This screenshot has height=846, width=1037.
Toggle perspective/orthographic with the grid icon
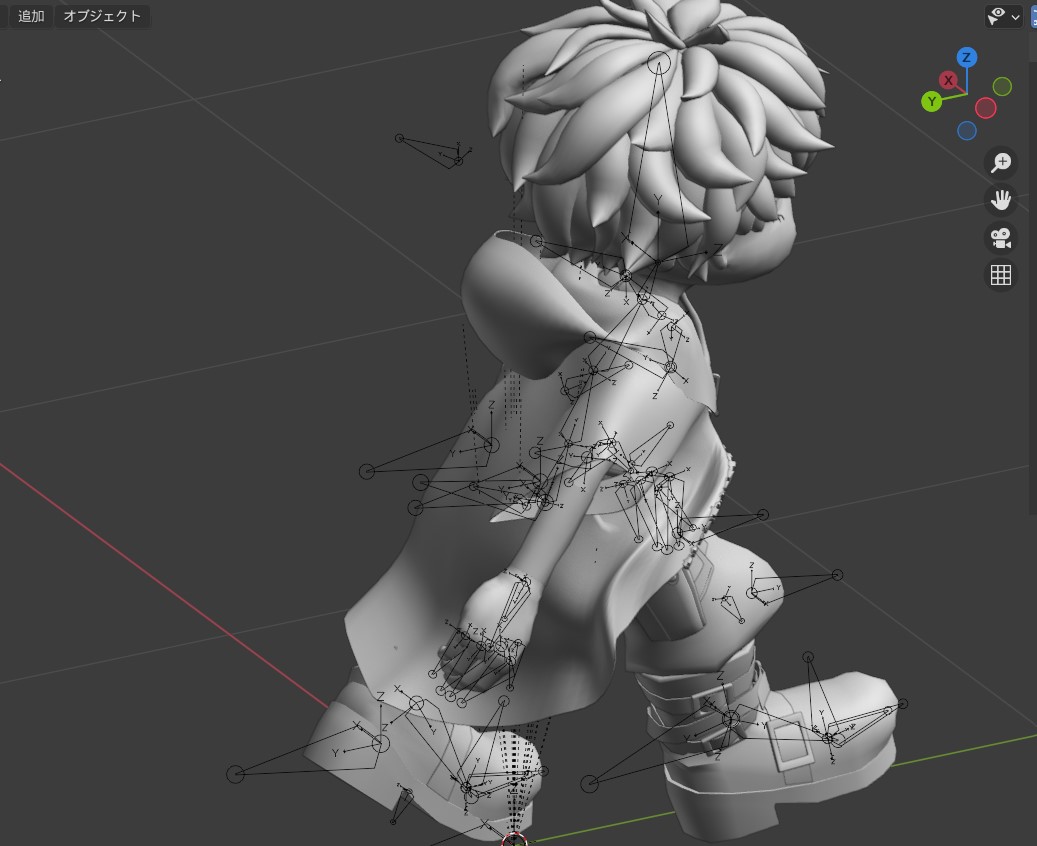(x=1001, y=275)
